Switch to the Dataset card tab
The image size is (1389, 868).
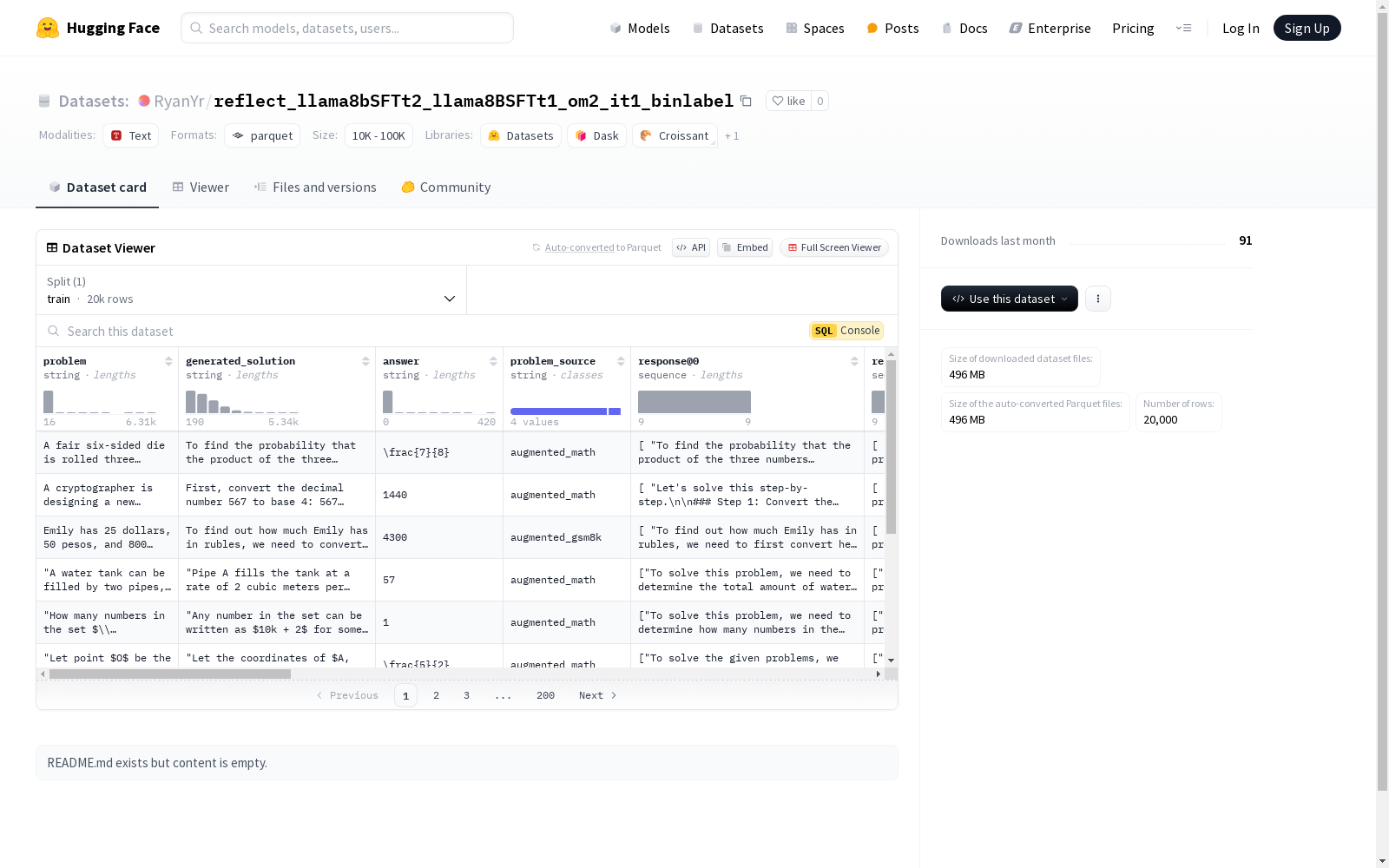tap(97, 187)
